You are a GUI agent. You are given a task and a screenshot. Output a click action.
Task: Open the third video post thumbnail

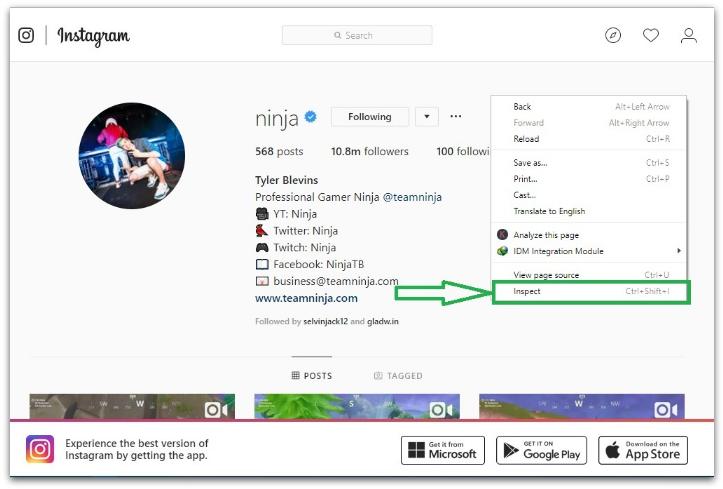(x=582, y=407)
